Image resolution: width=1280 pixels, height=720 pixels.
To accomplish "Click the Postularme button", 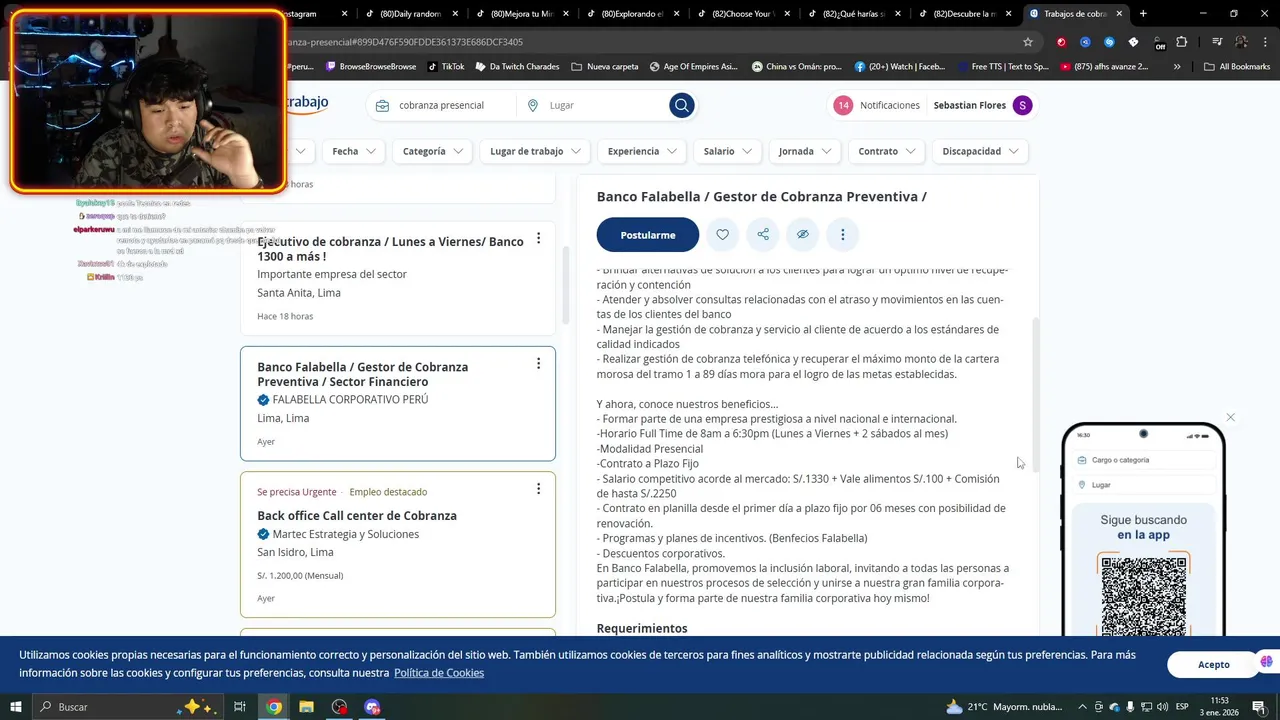I will coord(648,235).
